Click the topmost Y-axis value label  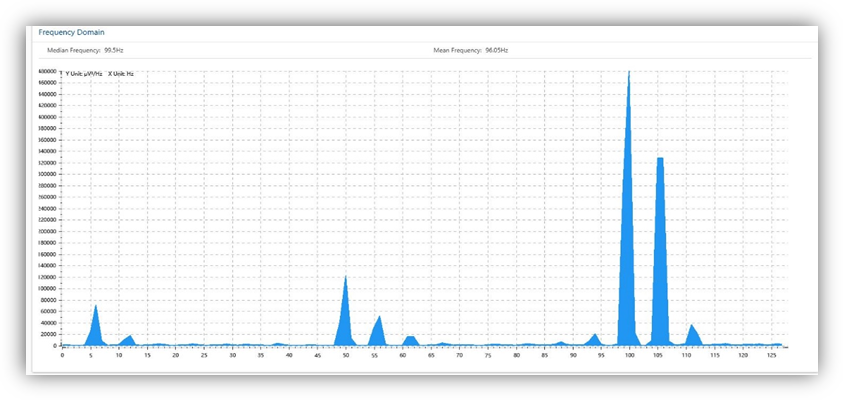coord(47,71)
